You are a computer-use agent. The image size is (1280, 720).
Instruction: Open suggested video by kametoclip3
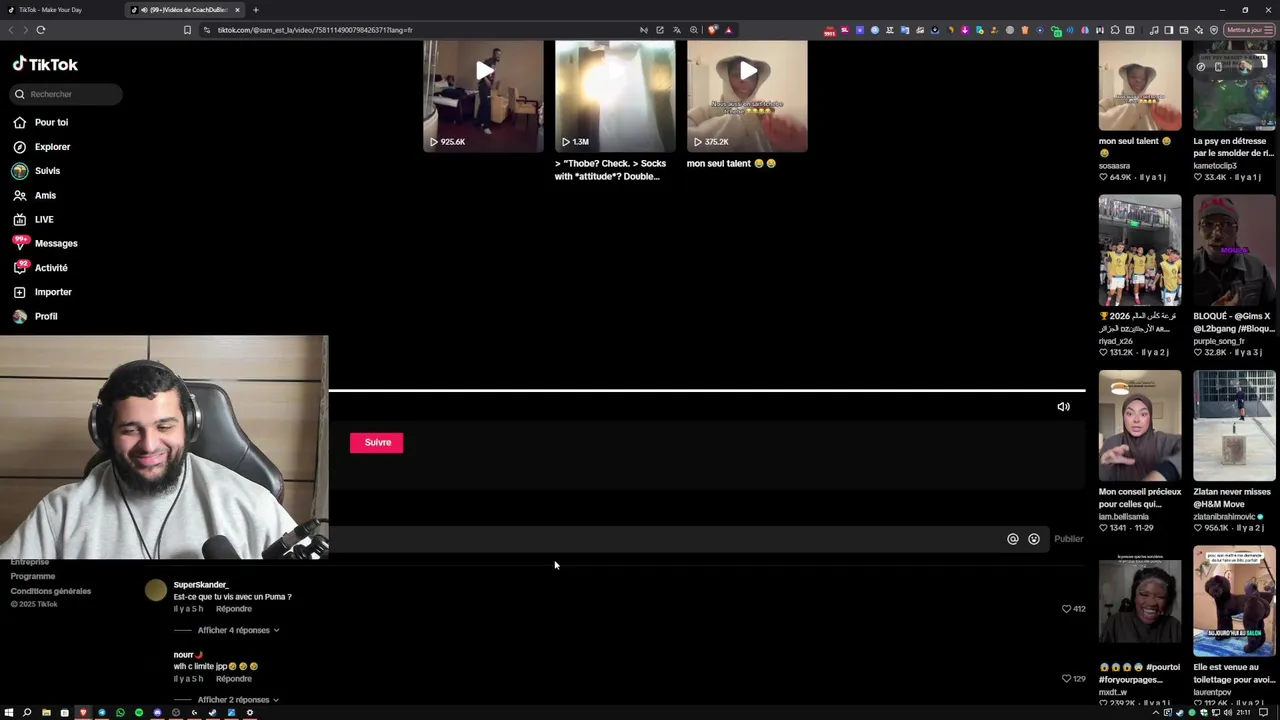[1234, 86]
